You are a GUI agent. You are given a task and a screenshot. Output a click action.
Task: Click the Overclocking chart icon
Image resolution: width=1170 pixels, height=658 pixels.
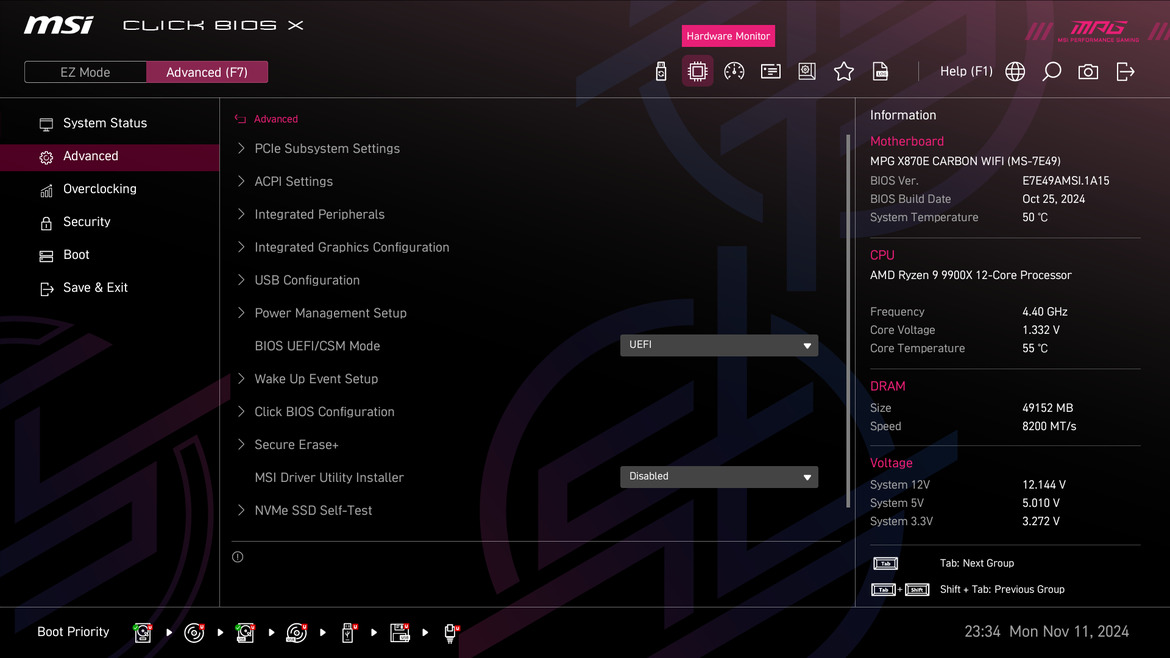pos(46,190)
